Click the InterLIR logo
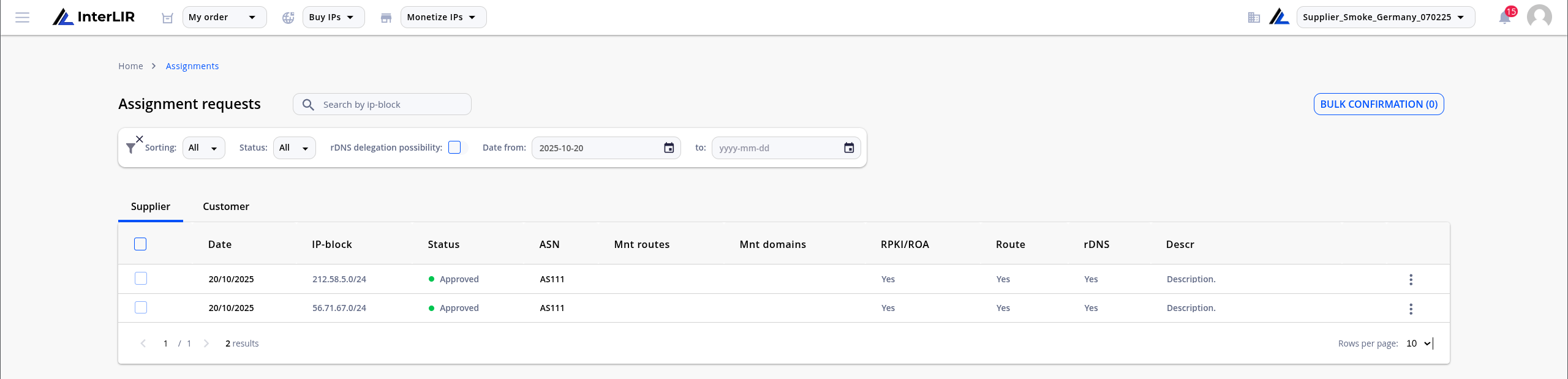Viewport: 1568px width, 379px height. point(94,17)
